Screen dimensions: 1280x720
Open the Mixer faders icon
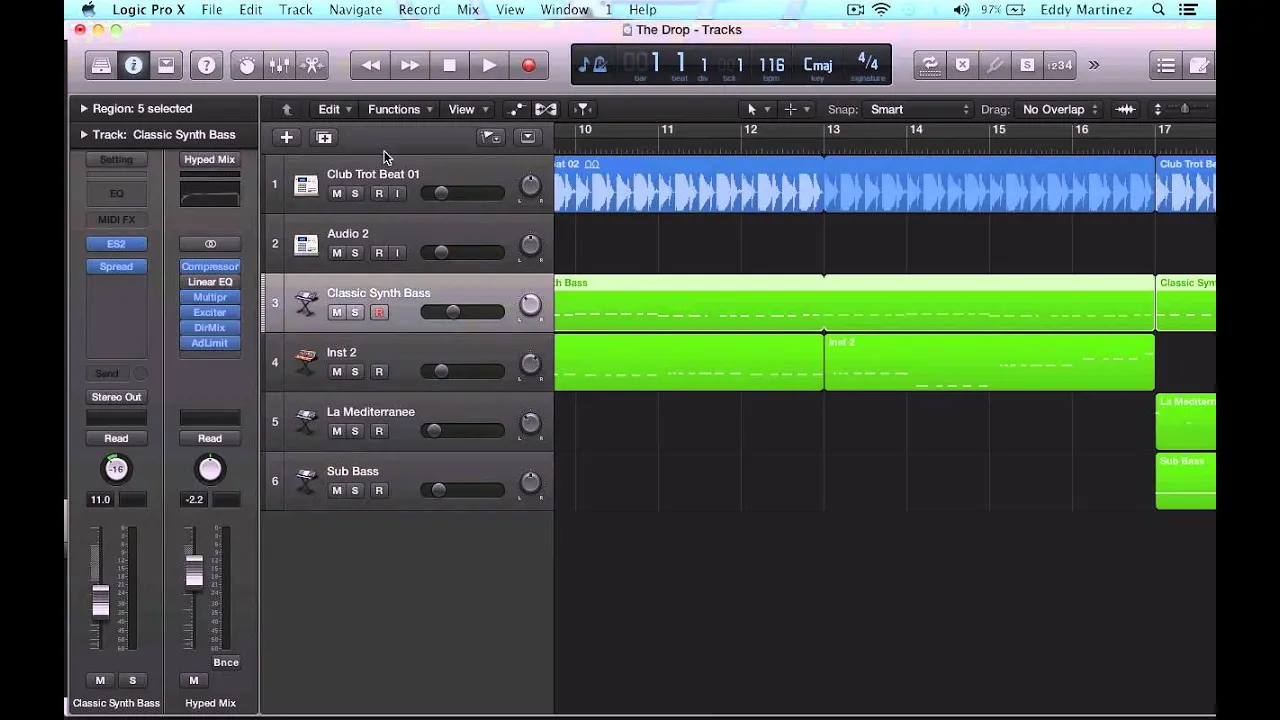(x=280, y=65)
